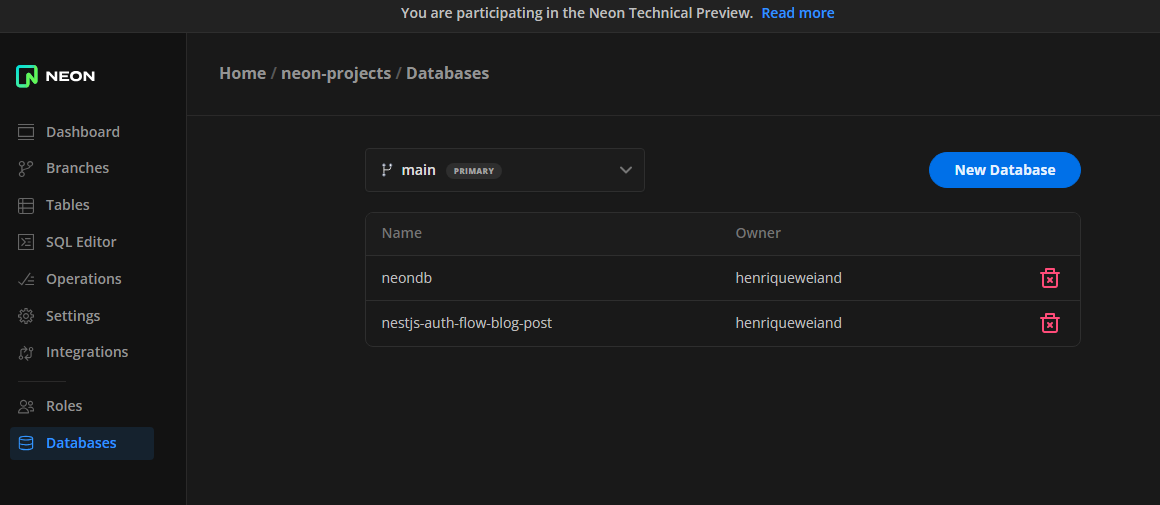Click the Integrations puzzle icon

coord(26,353)
